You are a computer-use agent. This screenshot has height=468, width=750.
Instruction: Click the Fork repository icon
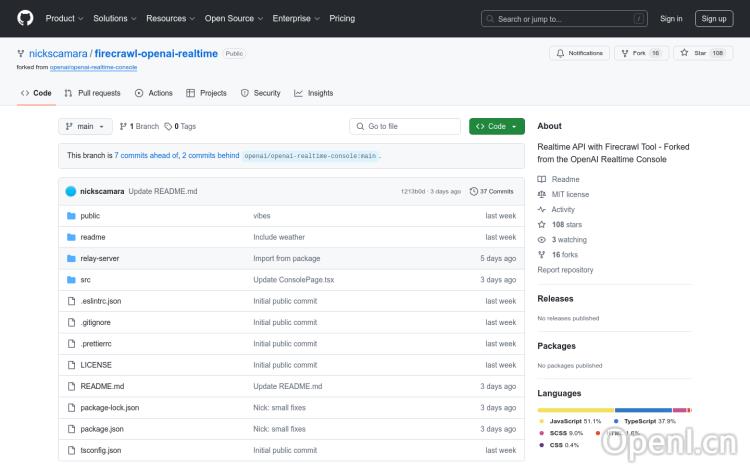tap(625, 53)
